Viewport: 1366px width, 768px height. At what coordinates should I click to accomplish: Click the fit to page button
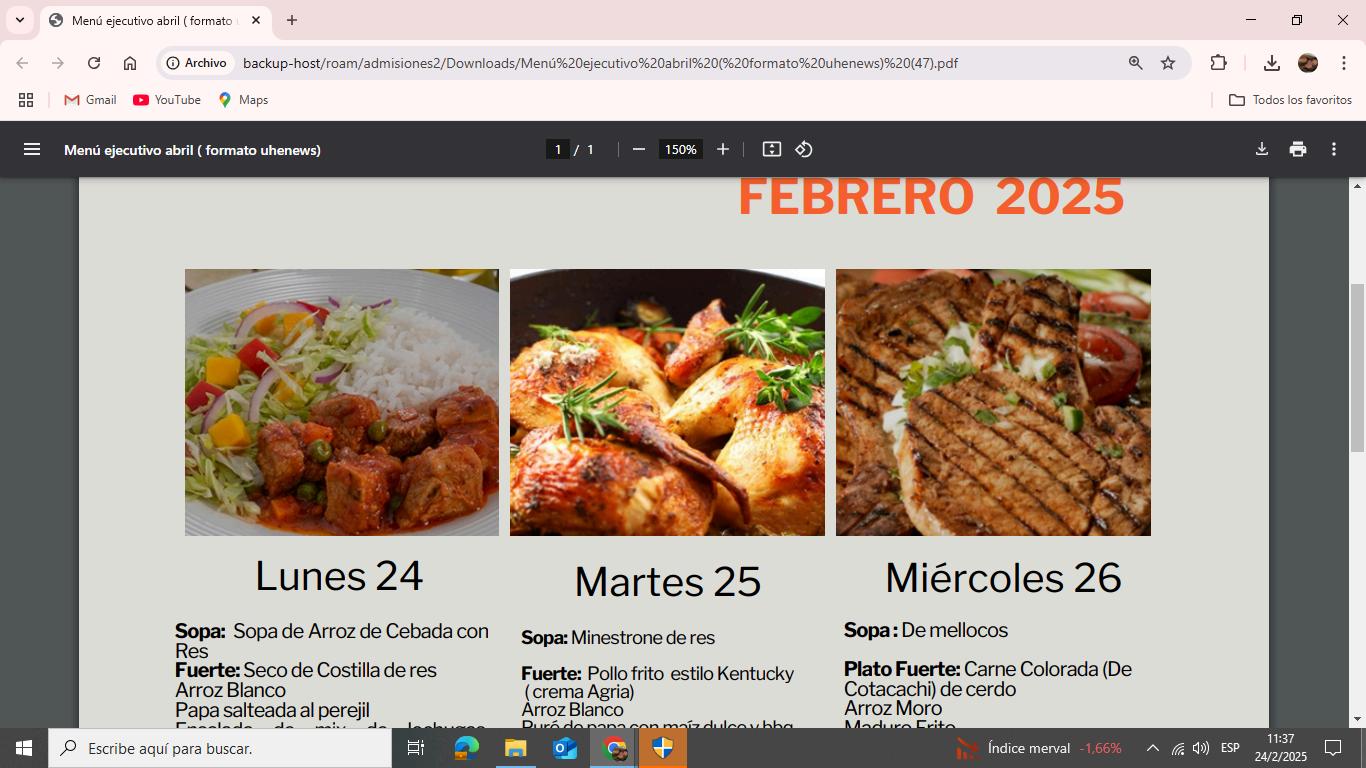pos(772,149)
